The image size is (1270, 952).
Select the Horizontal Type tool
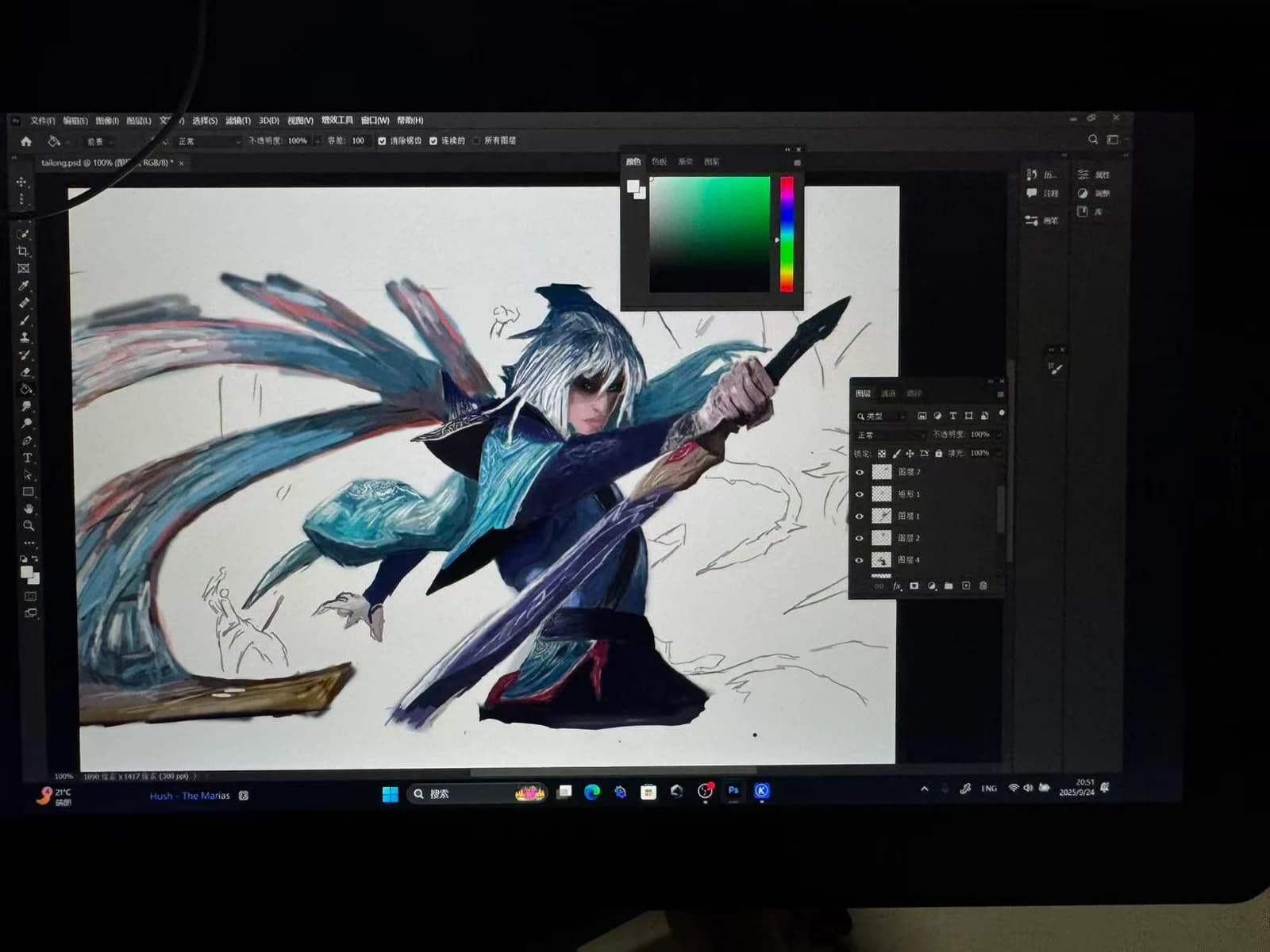click(28, 458)
